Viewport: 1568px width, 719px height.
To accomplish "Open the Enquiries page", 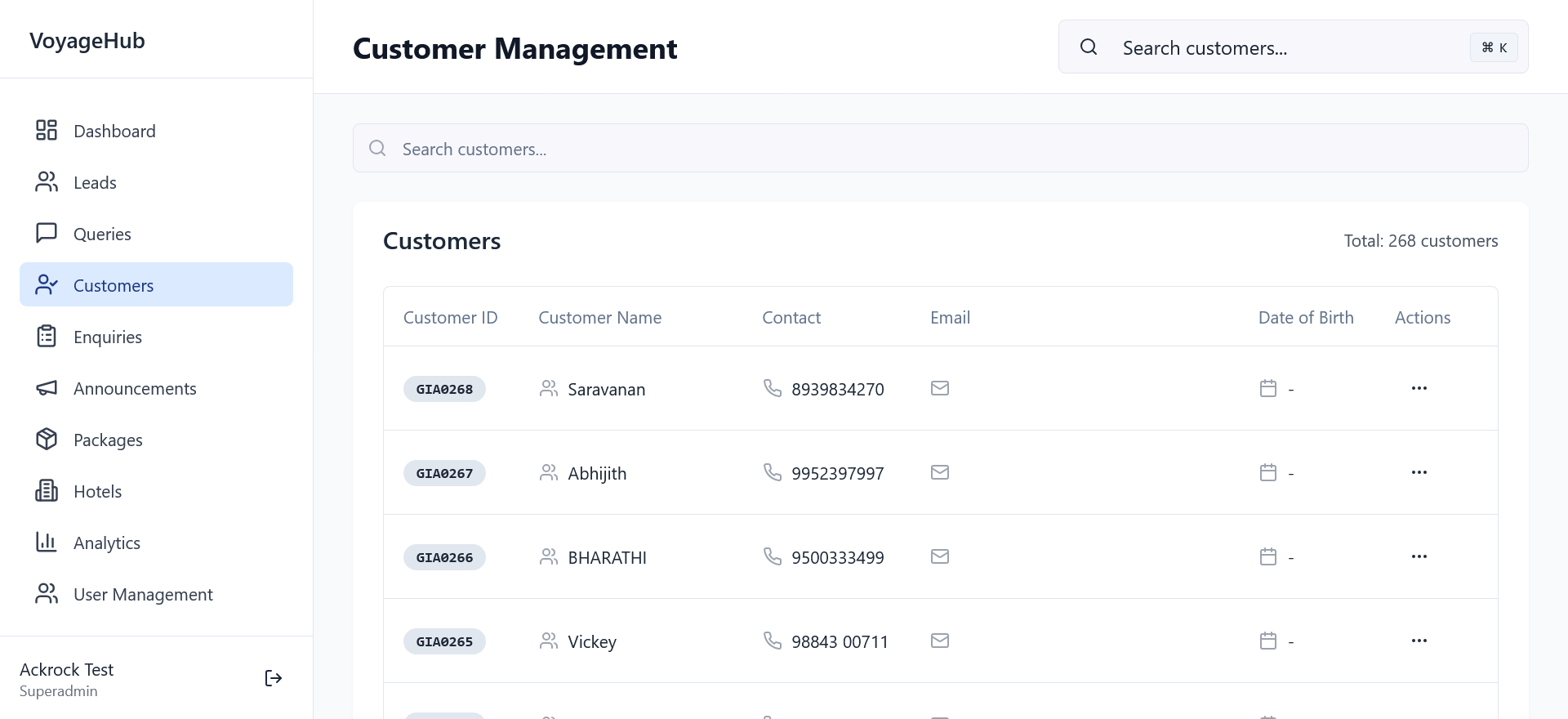I will point(156,337).
